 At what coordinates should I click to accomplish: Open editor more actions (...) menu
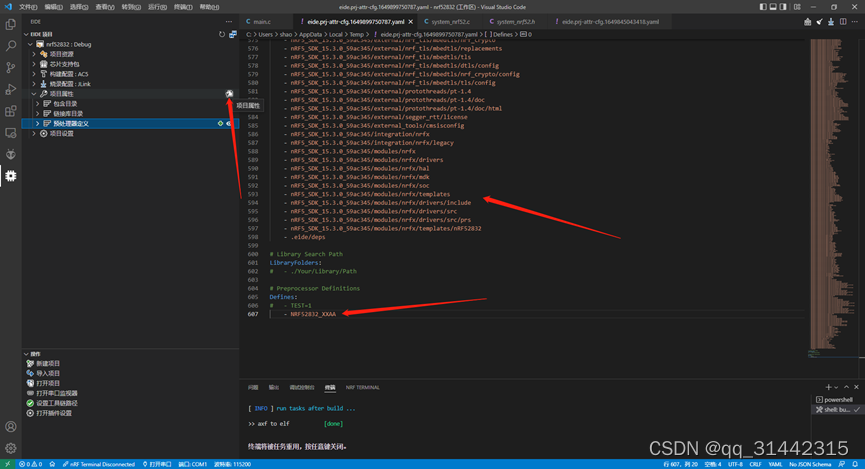tap(855, 22)
